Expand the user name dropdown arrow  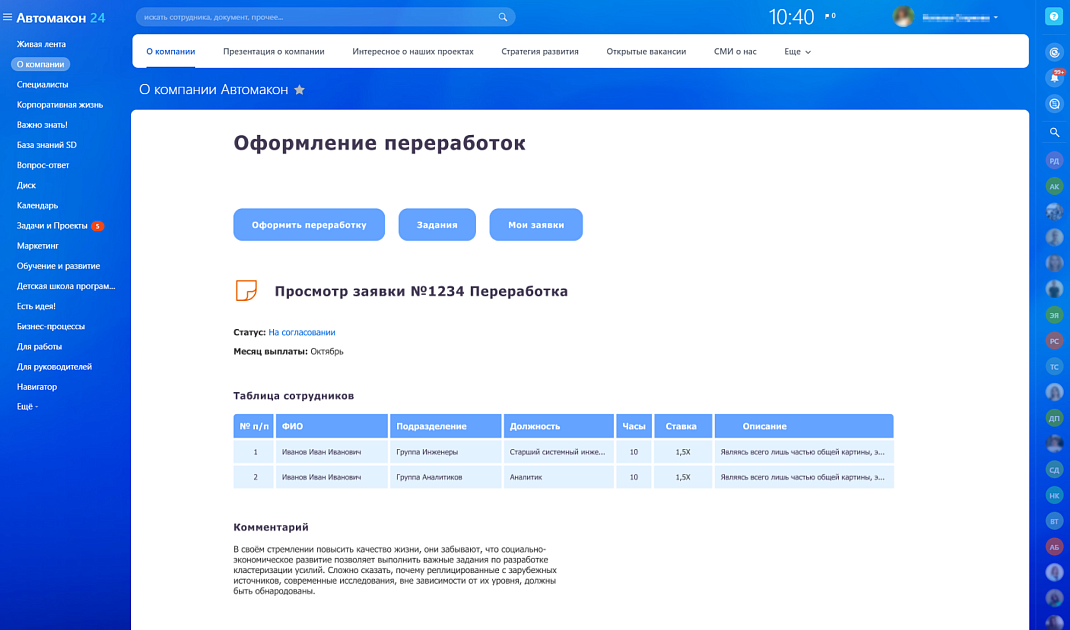[x=996, y=17]
